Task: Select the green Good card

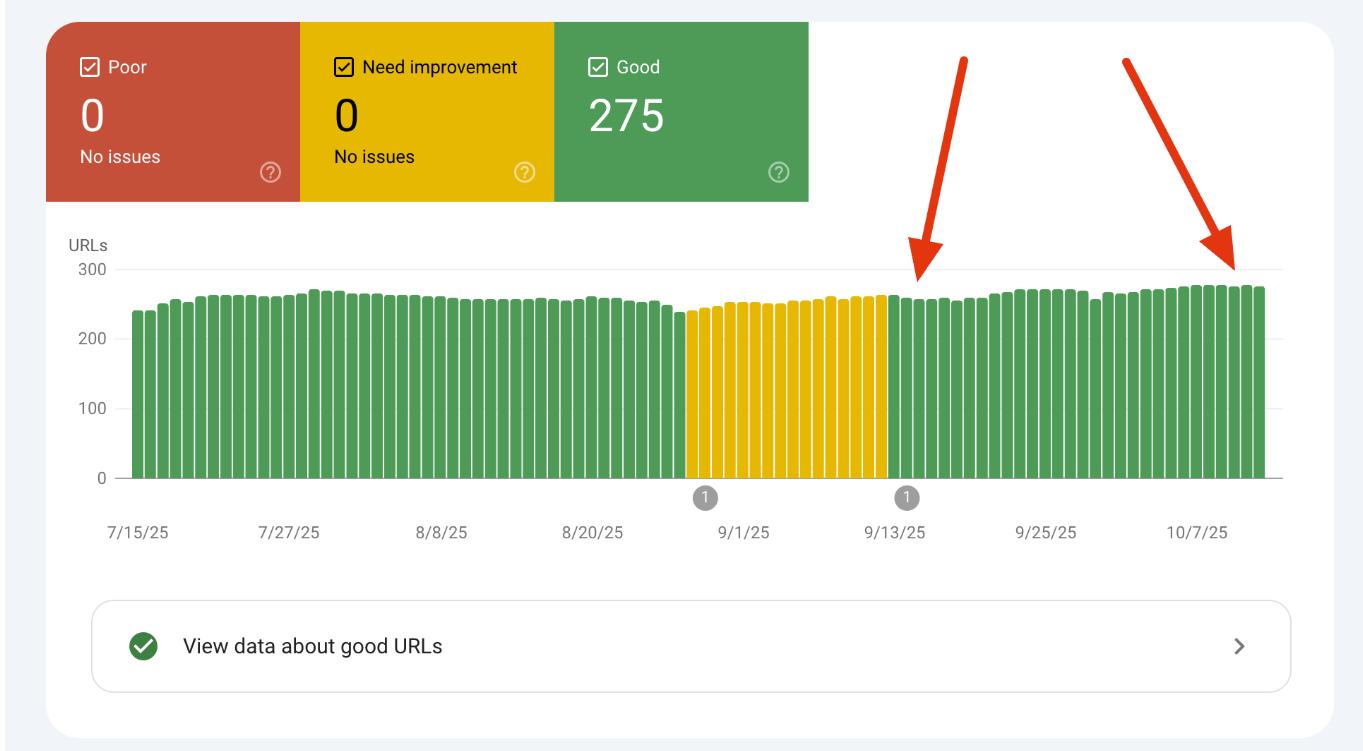Action: (x=681, y=112)
